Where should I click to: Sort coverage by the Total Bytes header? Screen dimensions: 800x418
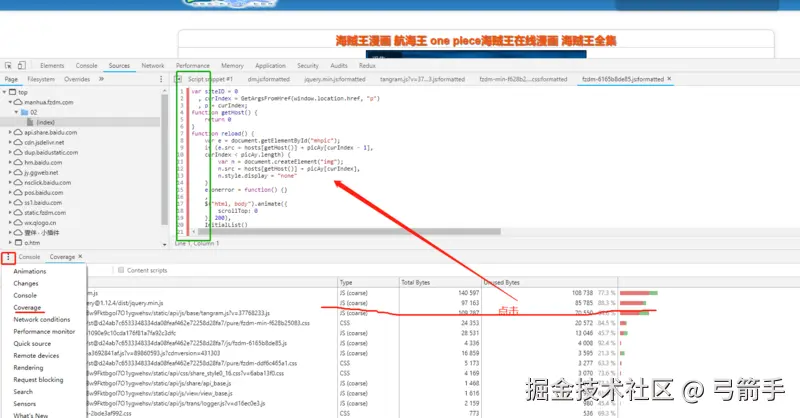pos(441,282)
